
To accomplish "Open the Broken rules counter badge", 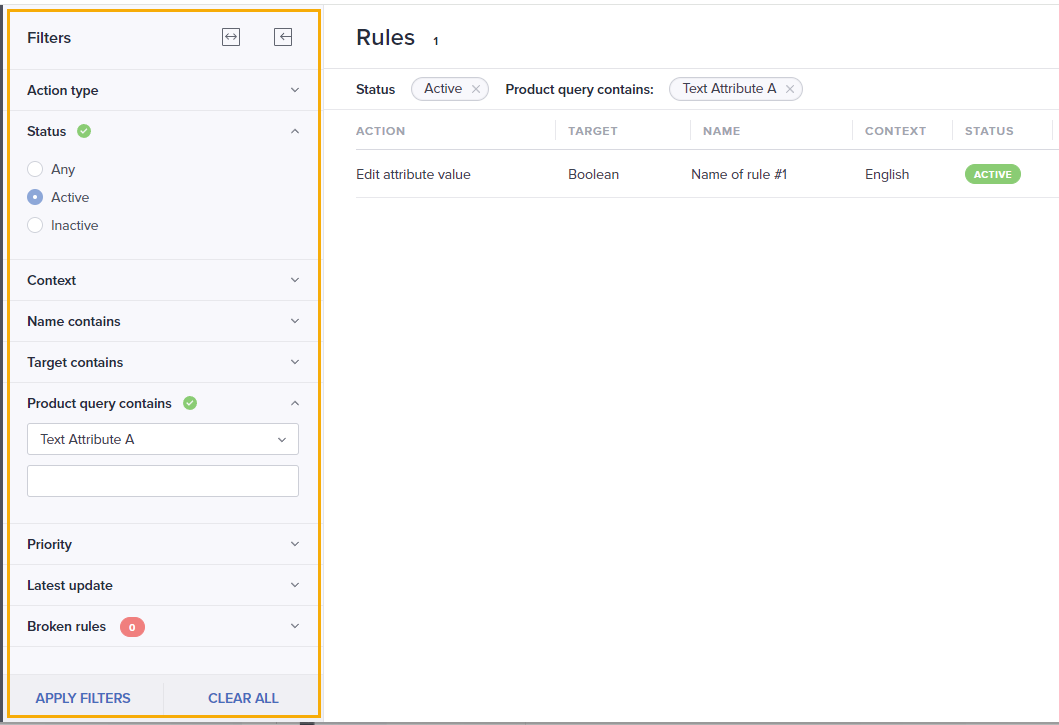I will 131,626.
